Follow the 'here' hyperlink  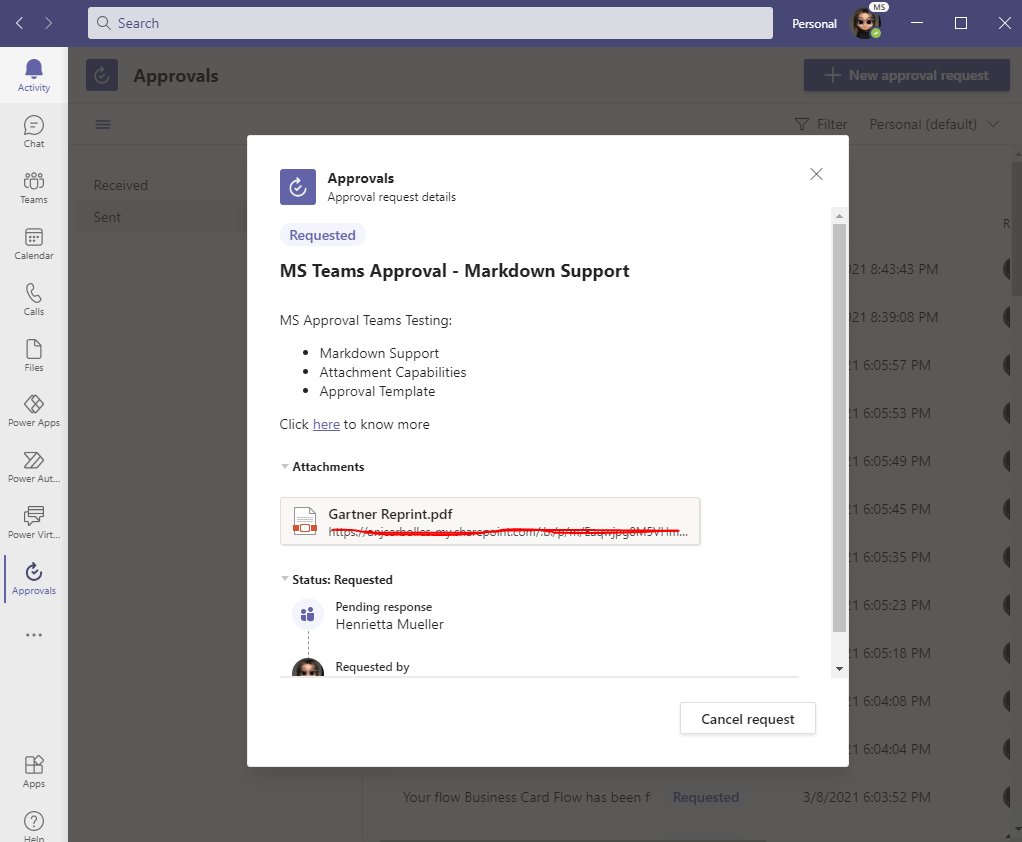(326, 424)
